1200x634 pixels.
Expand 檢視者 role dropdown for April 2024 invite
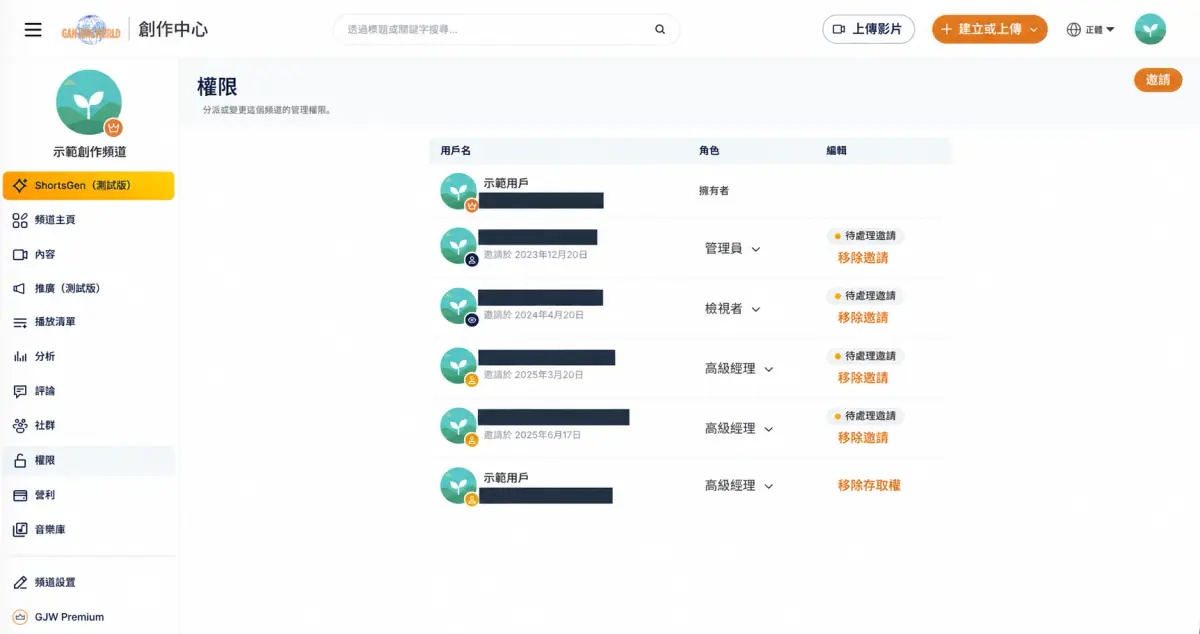pos(732,308)
